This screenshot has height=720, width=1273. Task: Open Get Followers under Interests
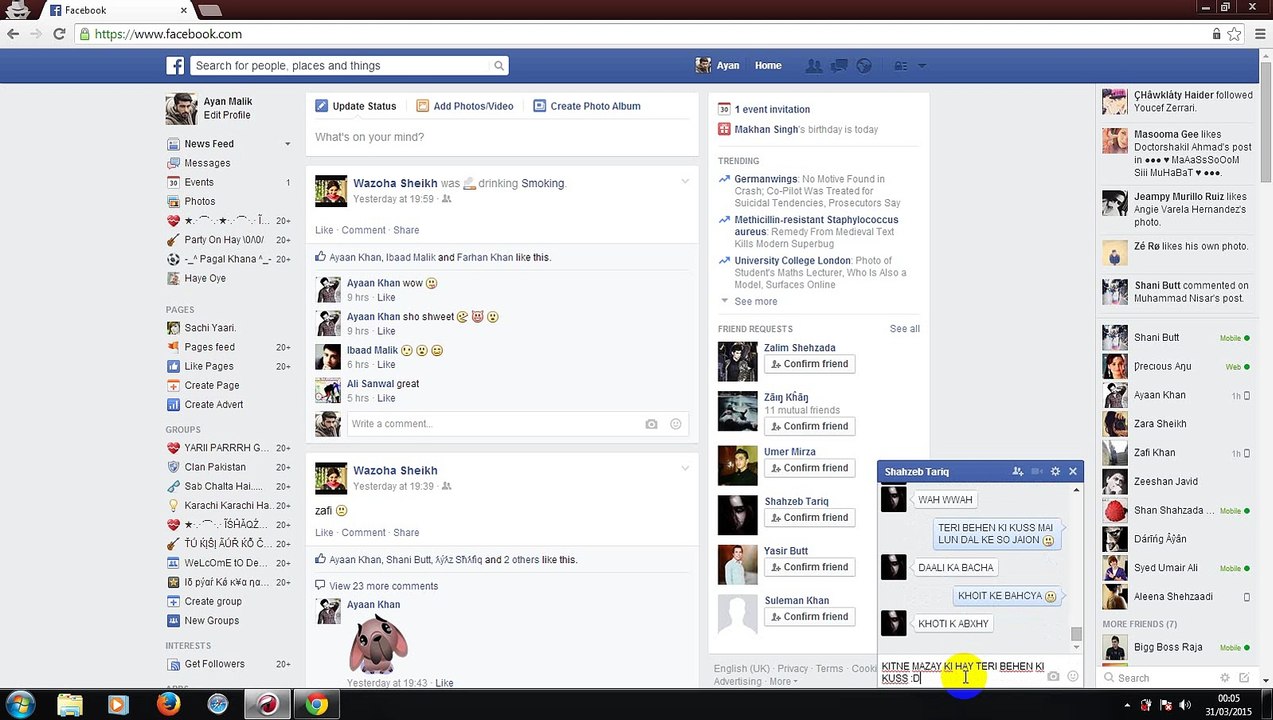(214, 664)
